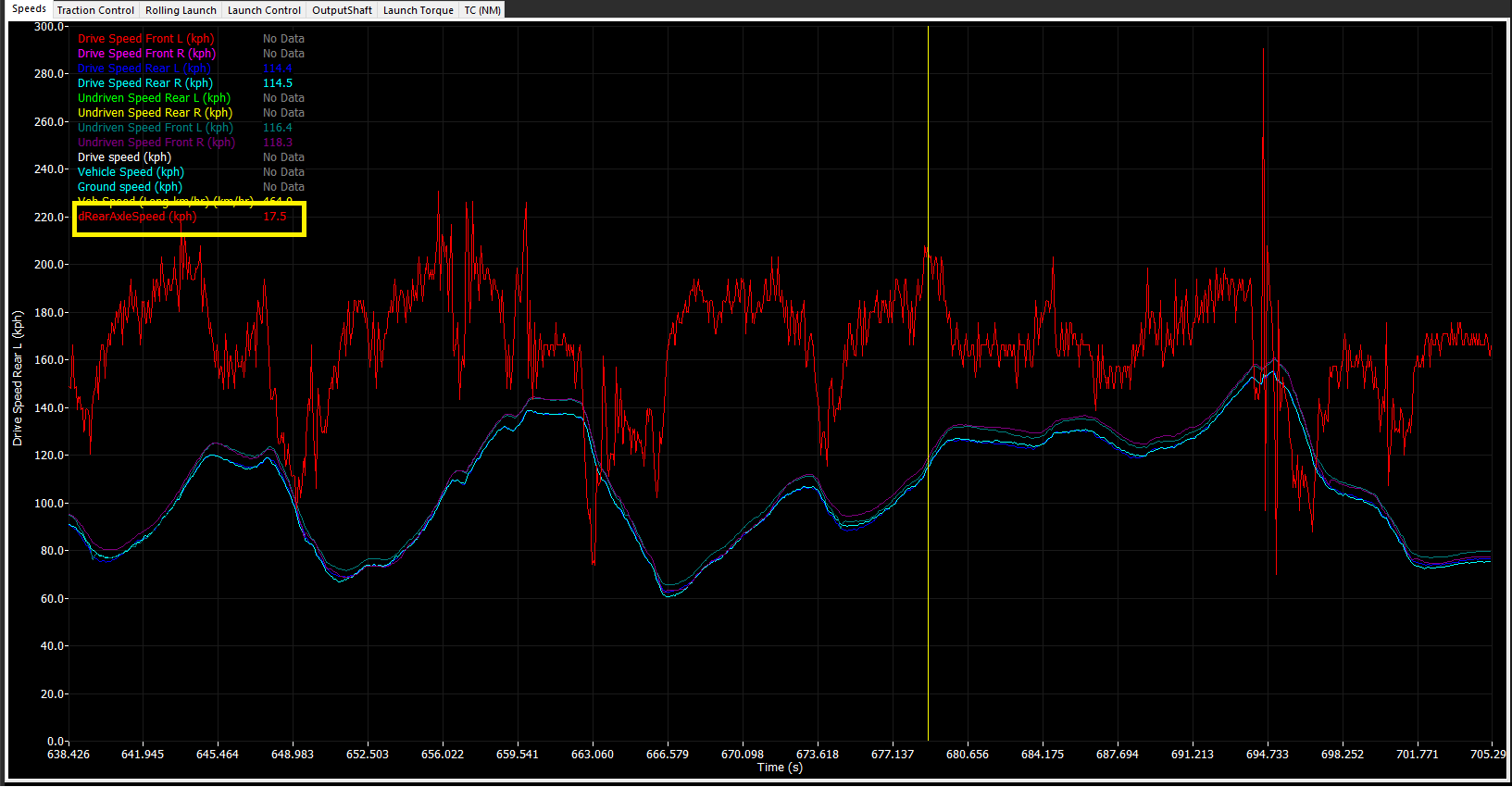Click the dRearAxleSpeed (kph) legend entry
This screenshot has width=1512, height=787.
click(137, 217)
